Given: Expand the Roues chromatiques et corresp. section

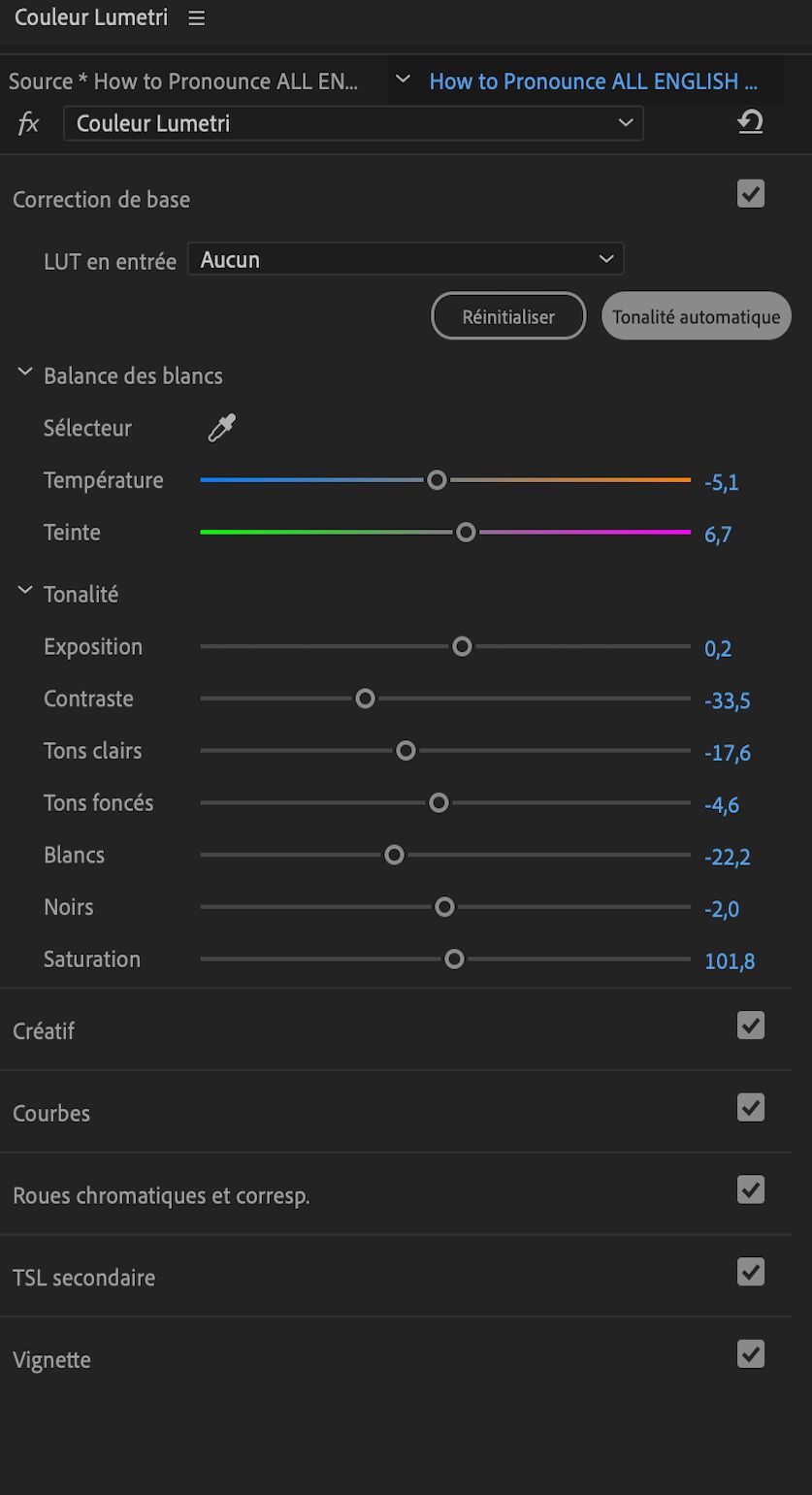Looking at the screenshot, I should point(161,1195).
